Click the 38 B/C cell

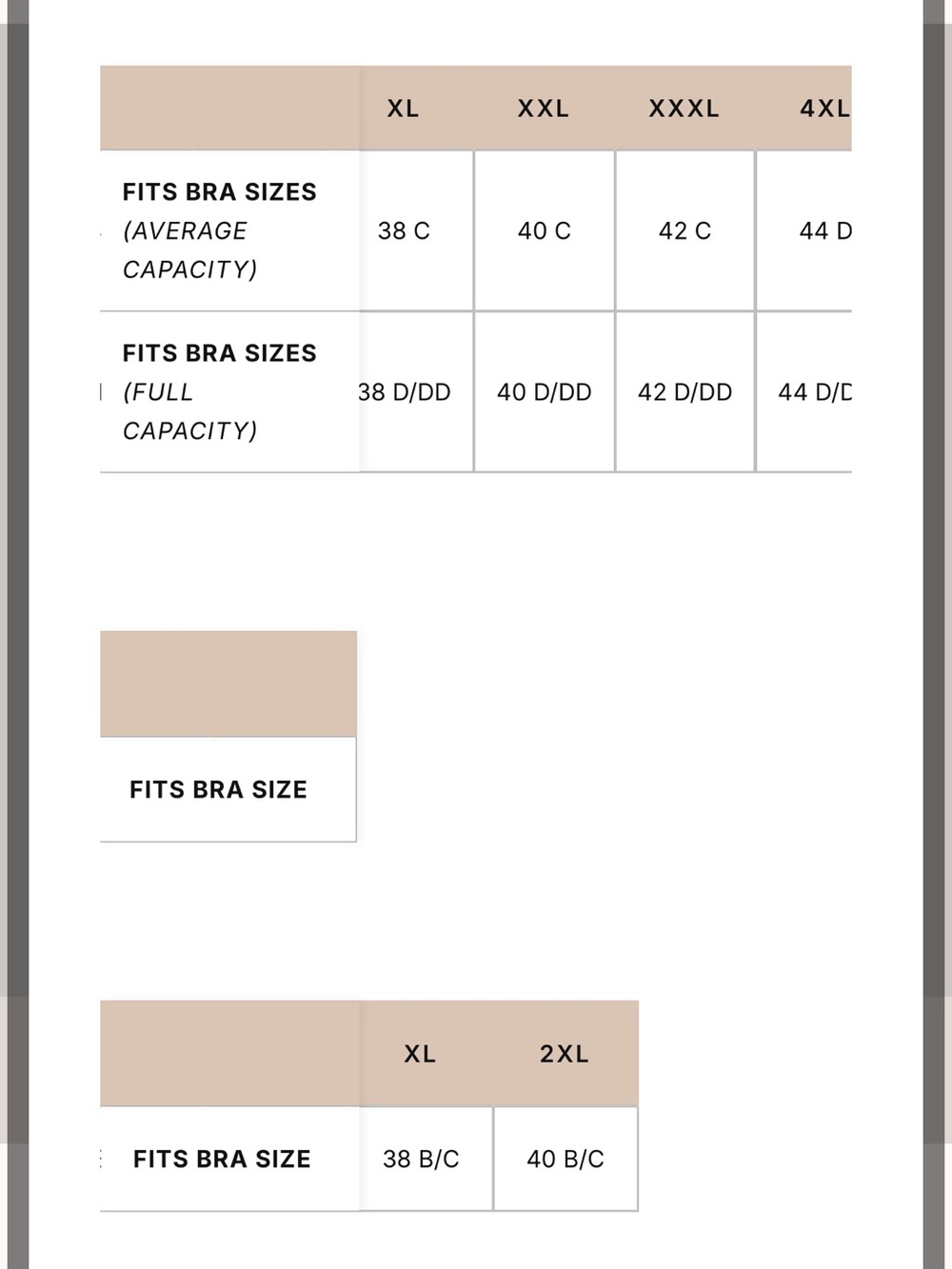coord(421,1160)
